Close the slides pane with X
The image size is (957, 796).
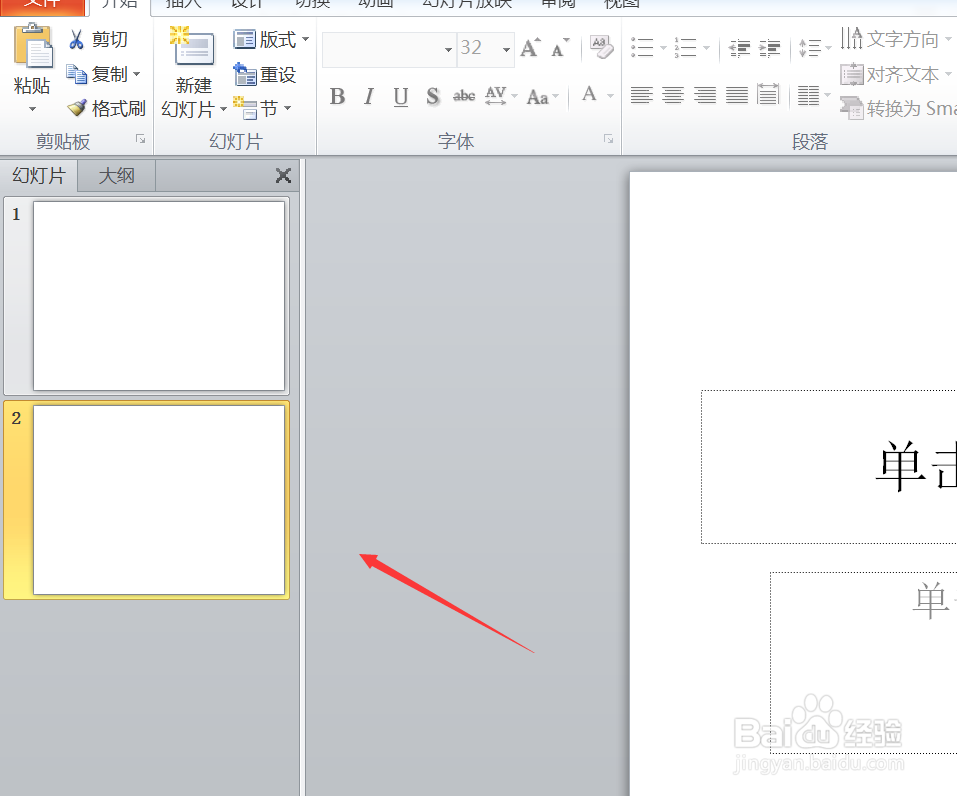283,176
